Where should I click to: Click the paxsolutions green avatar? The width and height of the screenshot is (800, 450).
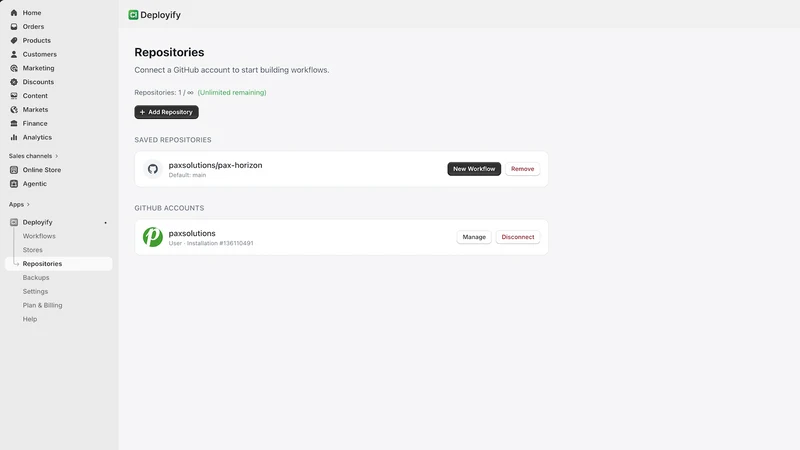click(153, 237)
